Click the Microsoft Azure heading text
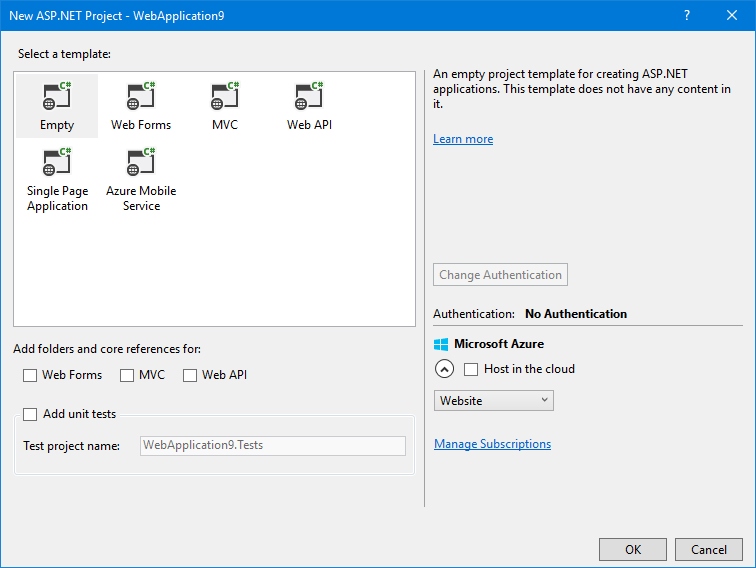The image size is (756, 568). 499,344
